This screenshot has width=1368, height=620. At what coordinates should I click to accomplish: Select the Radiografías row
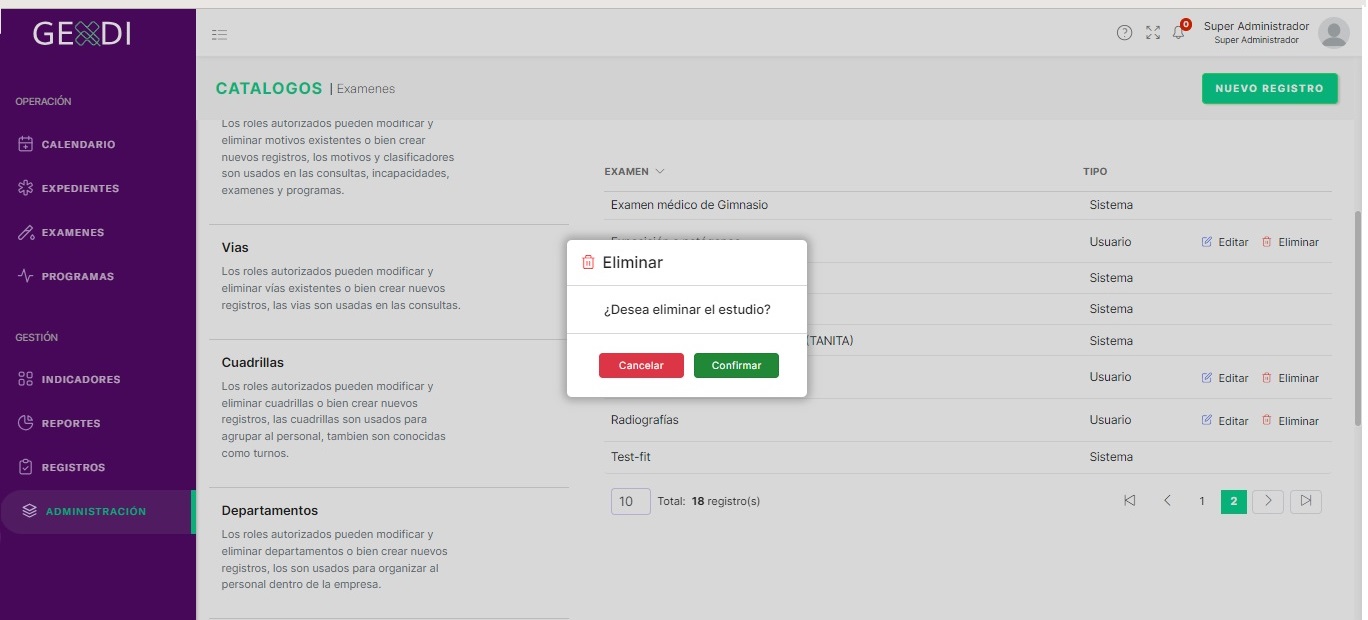point(967,420)
